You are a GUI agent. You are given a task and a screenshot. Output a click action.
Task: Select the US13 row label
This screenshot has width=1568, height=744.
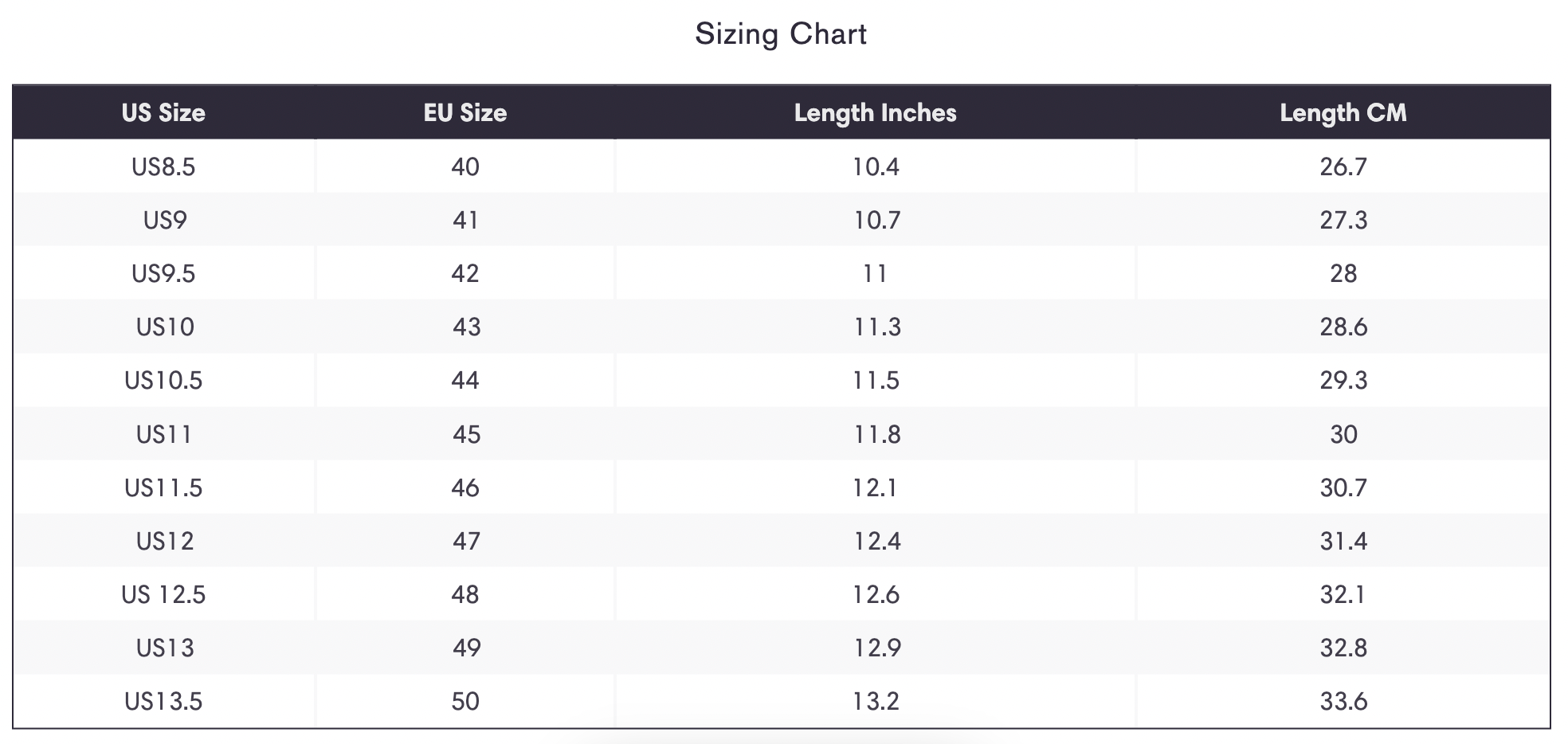tap(164, 648)
